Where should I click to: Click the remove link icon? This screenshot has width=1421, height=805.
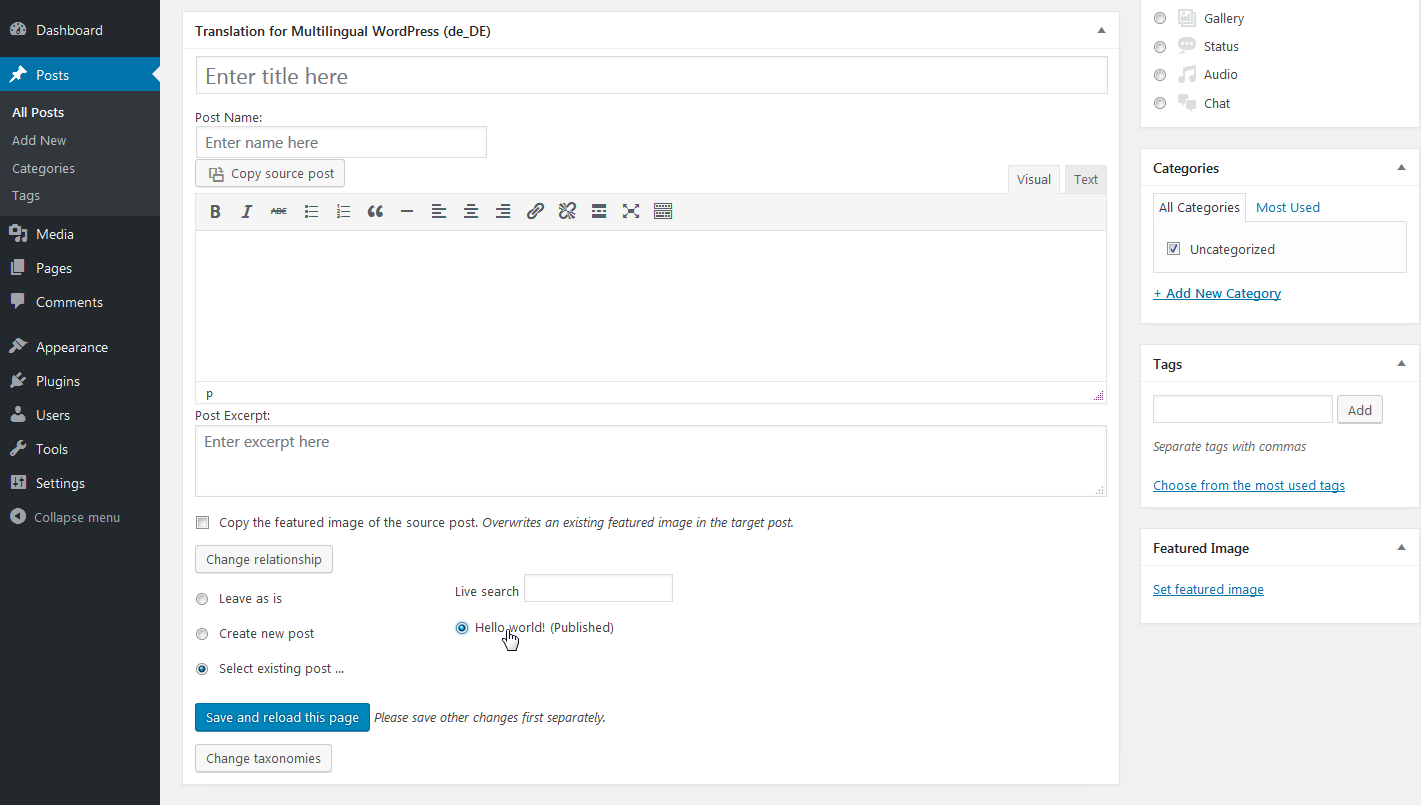[x=567, y=211]
